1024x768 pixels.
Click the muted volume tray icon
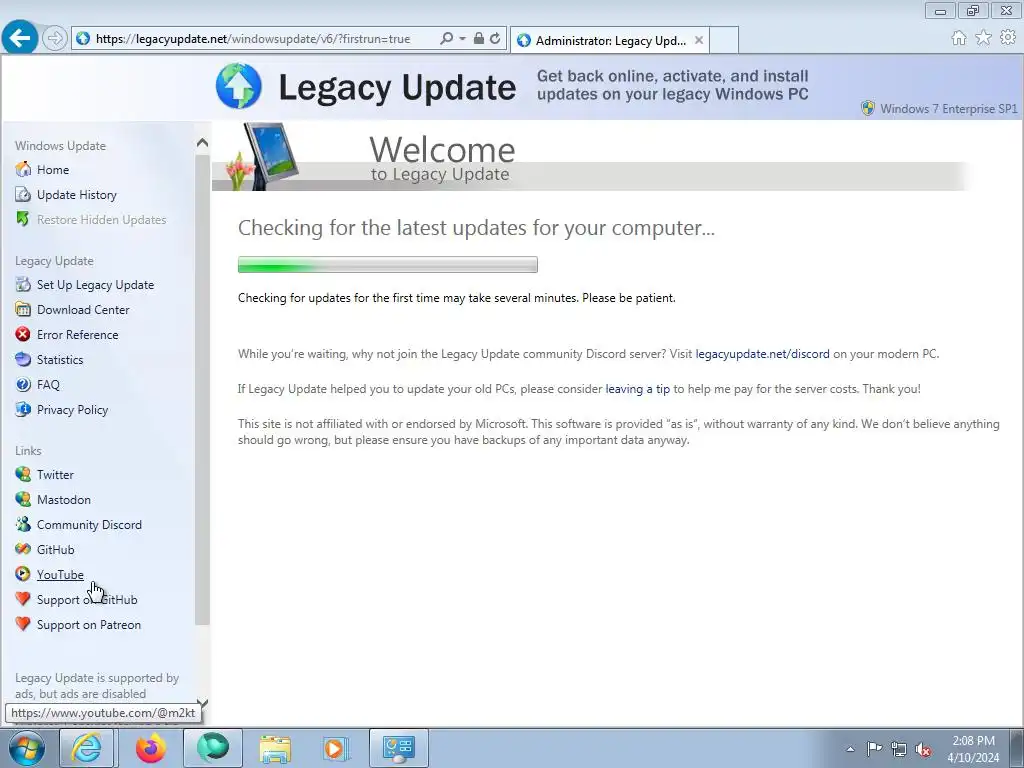923,749
